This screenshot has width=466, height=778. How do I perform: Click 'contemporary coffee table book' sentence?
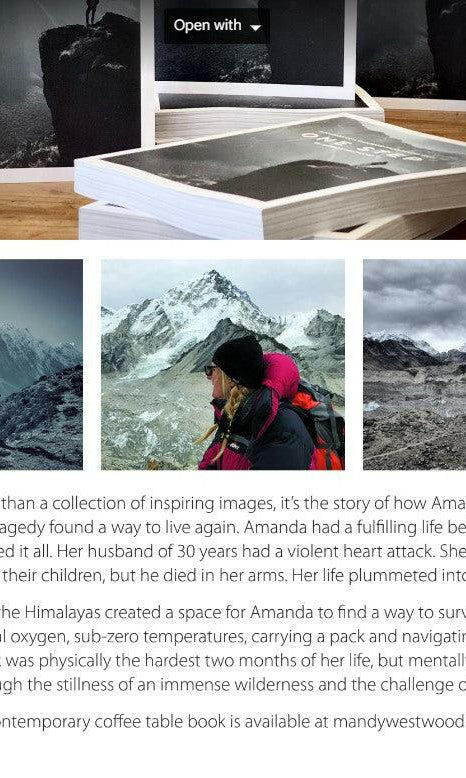114,721
